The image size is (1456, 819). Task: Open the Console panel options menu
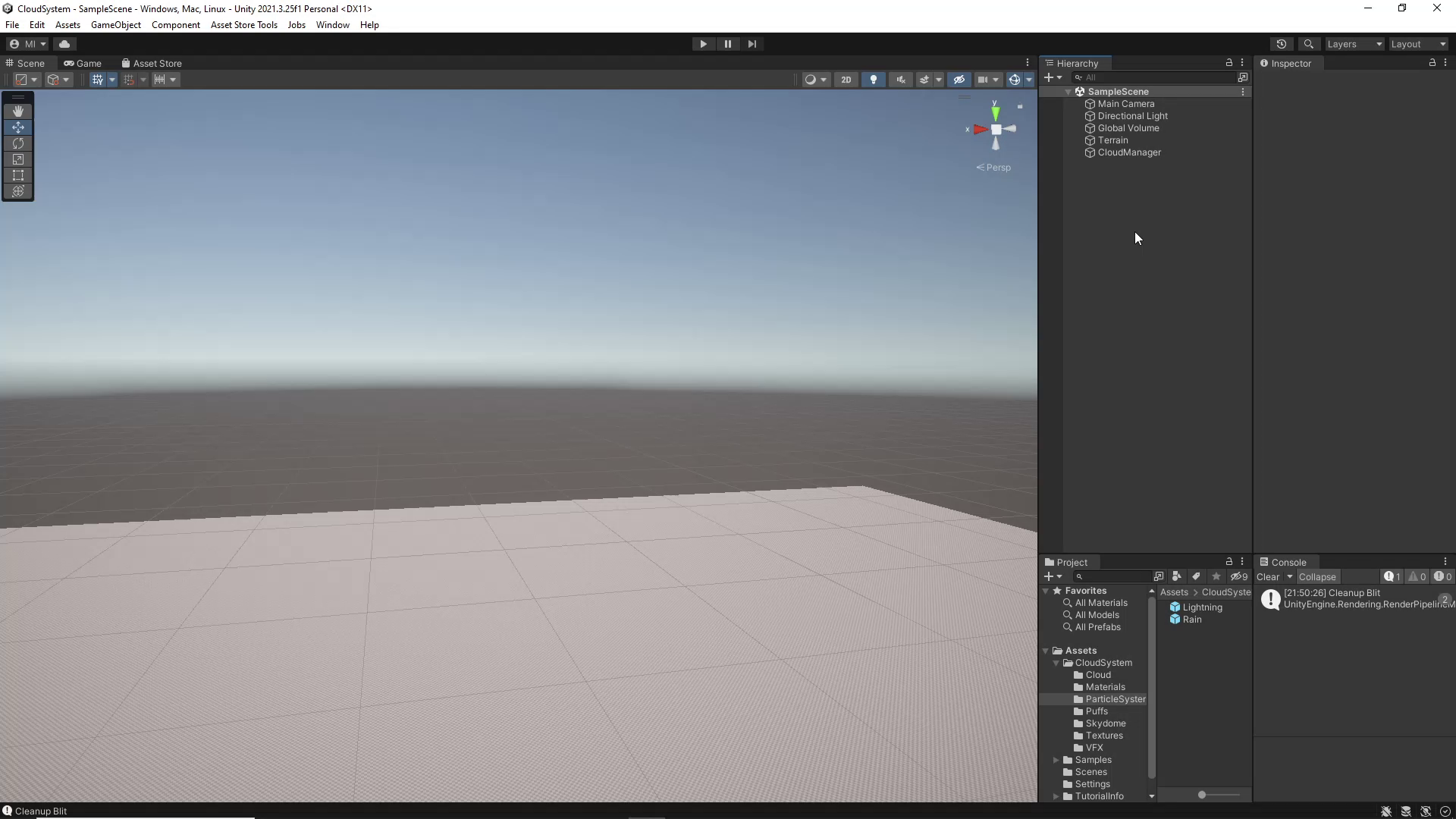(1445, 562)
